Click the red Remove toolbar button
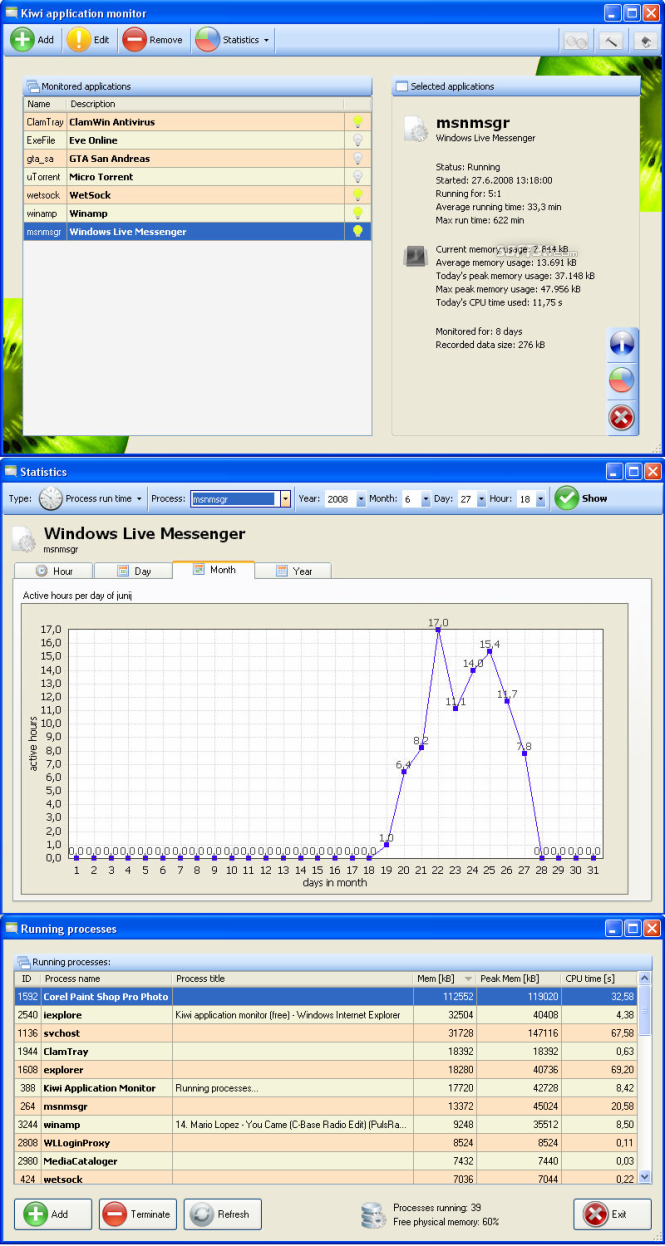The height and width of the screenshot is (1246, 665). [153, 40]
